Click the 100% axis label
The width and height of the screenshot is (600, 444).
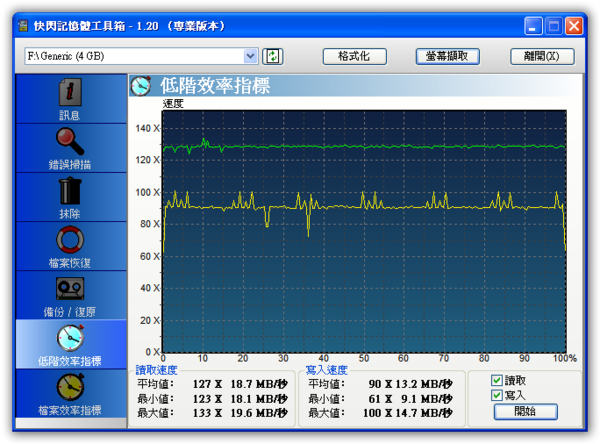[565, 358]
